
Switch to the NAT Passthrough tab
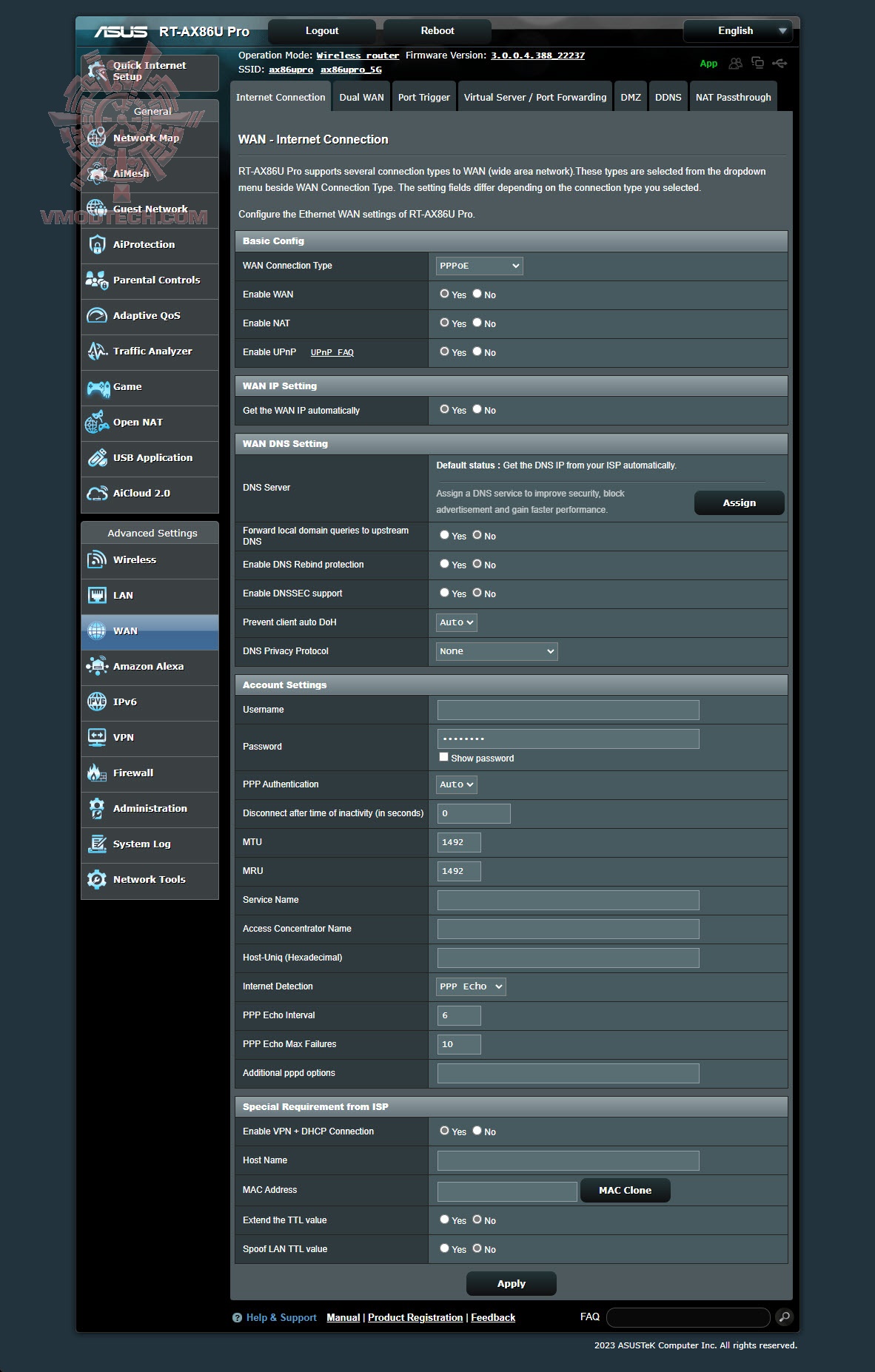733,97
